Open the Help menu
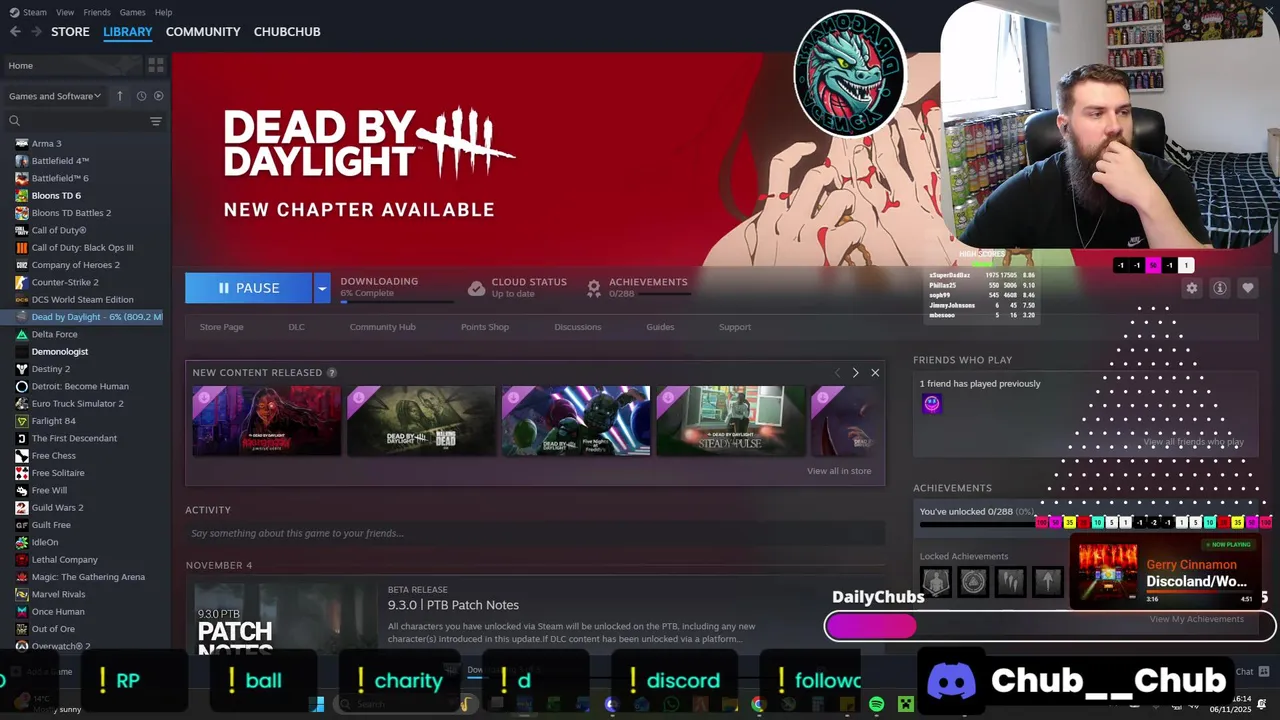 tap(163, 12)
